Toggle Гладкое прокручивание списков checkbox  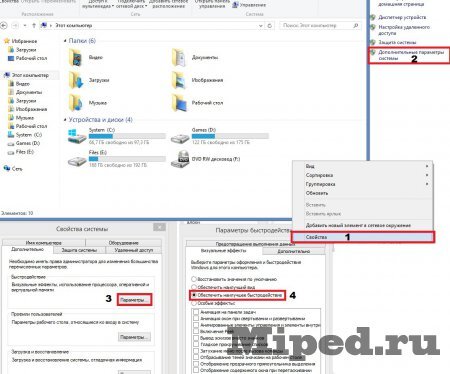pyautogui.click(x=196, y=344)
